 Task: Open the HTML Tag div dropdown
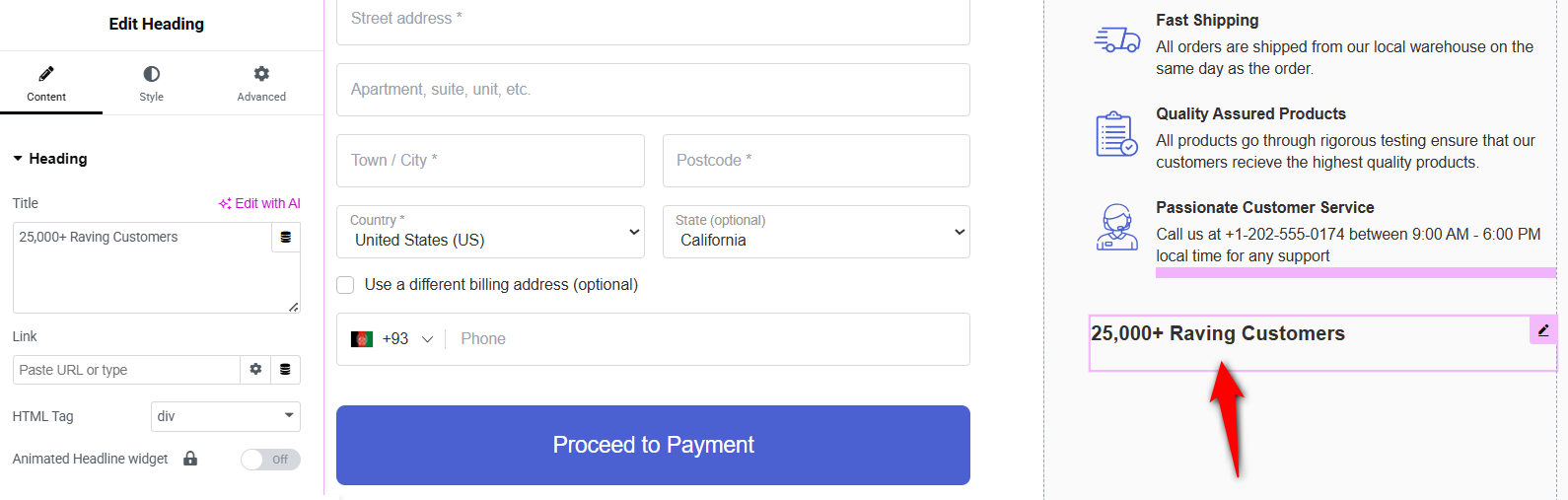pyautogui.click(x=226, y=416)
